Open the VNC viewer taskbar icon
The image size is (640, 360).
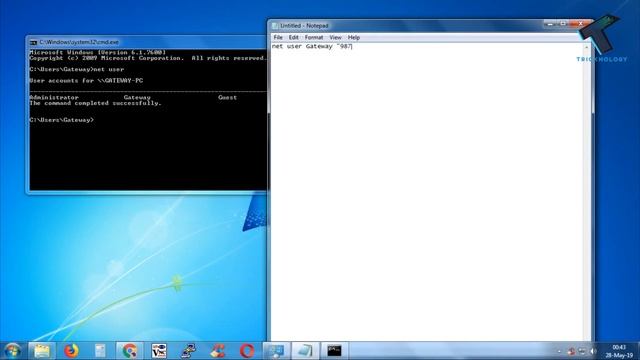coord(159,351)
